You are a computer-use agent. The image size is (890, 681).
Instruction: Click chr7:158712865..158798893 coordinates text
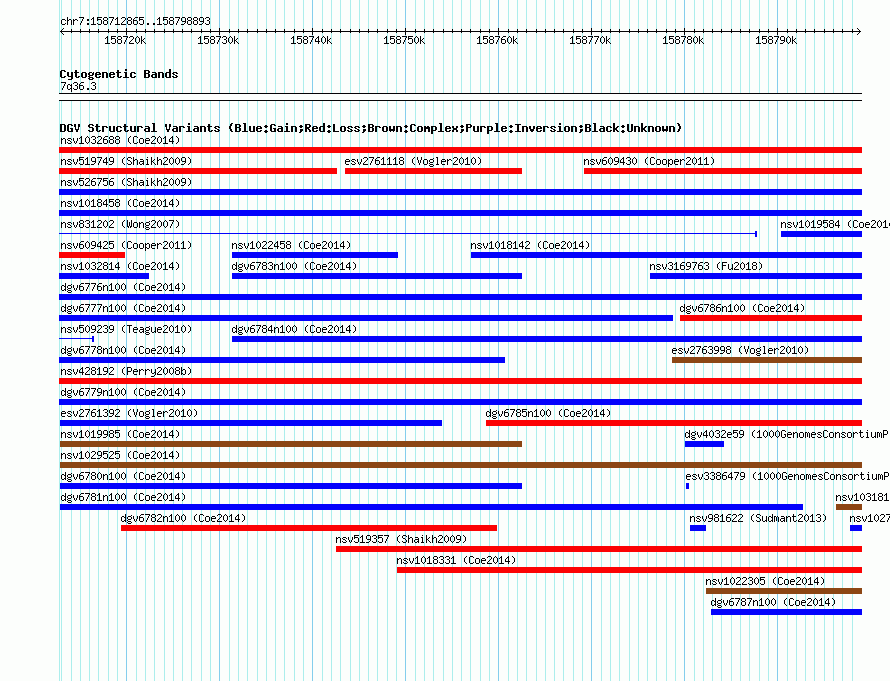click(135, 21)
